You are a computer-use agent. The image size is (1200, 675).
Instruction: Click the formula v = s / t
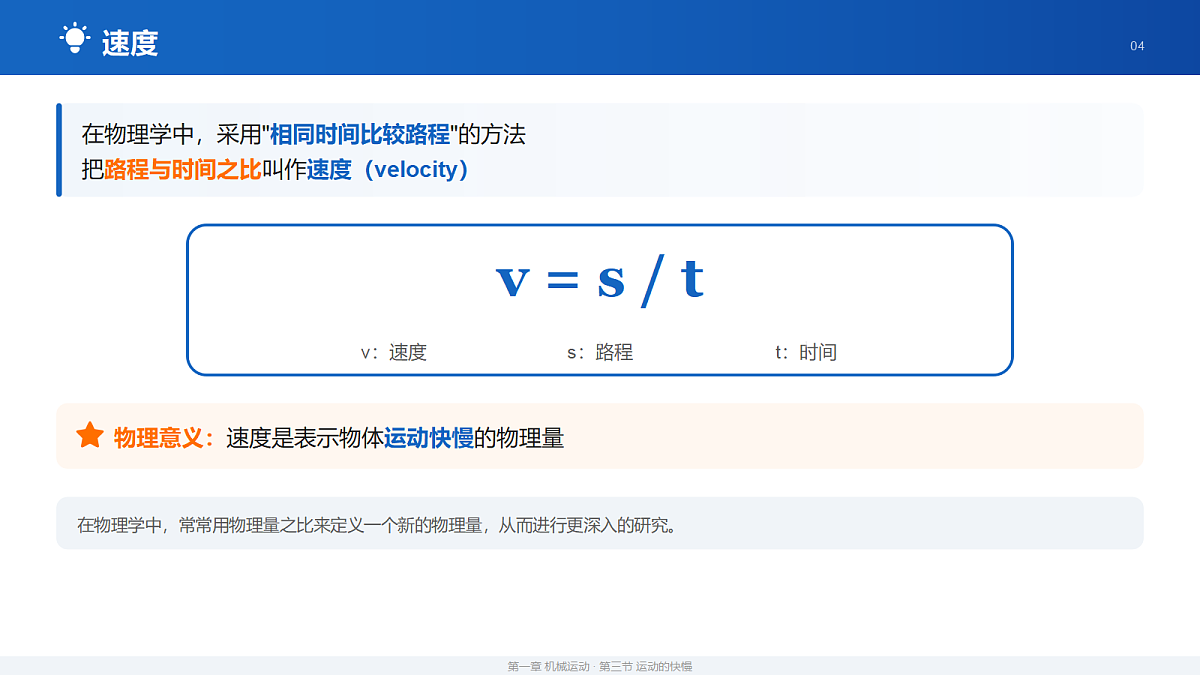click(600, 280)
